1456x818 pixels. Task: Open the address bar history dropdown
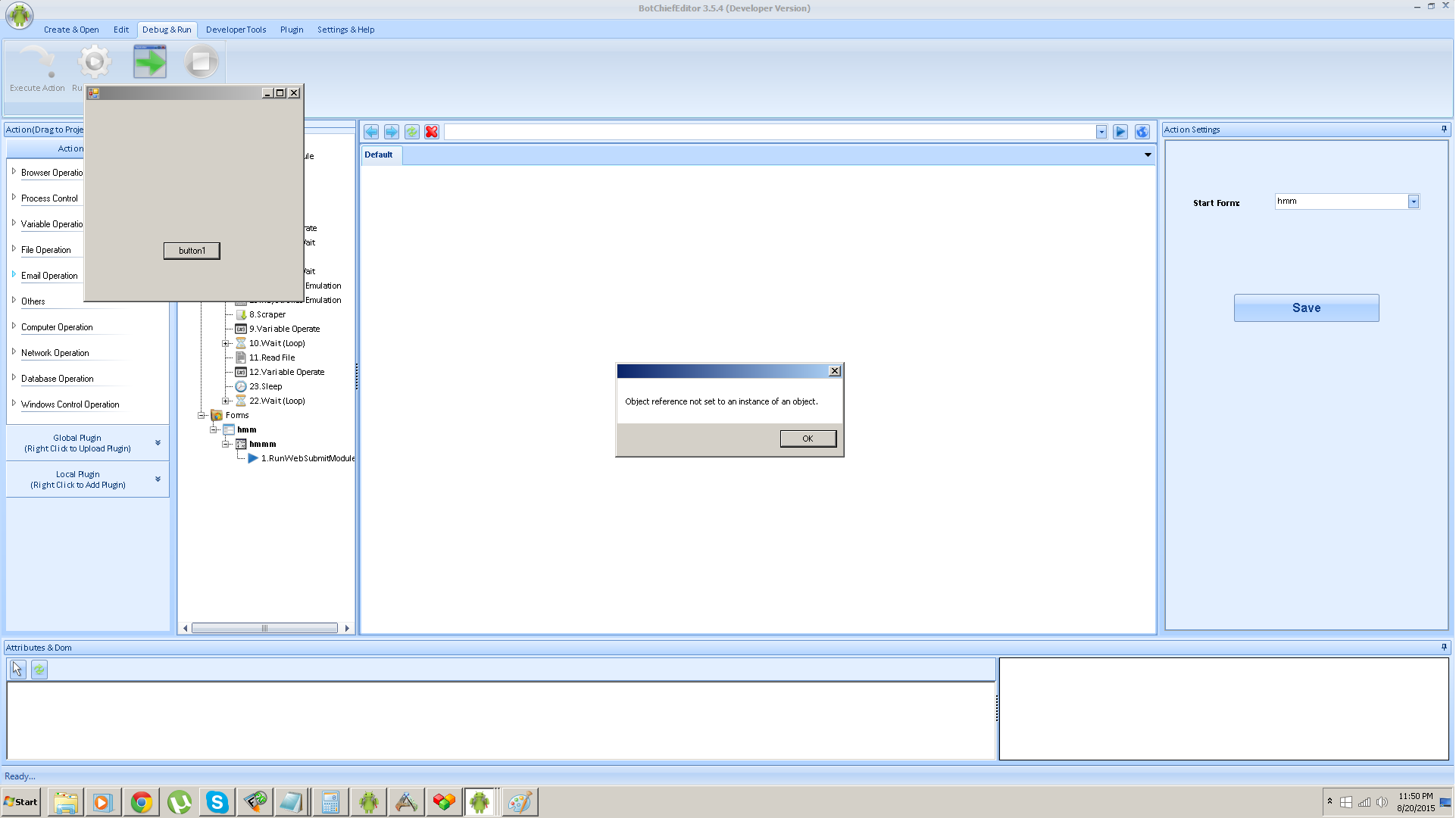coord(1101,133)
